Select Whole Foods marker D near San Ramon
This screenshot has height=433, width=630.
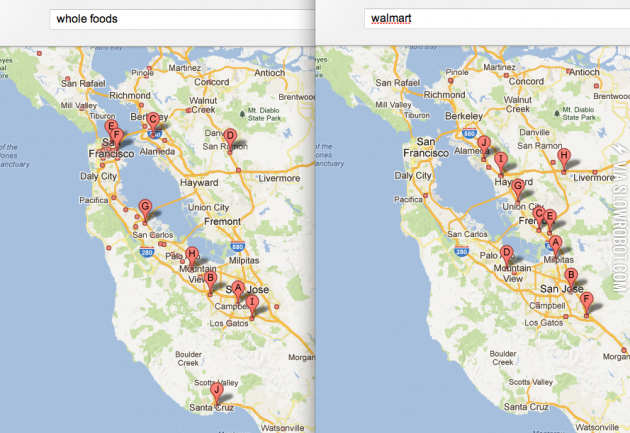point(230,136)
